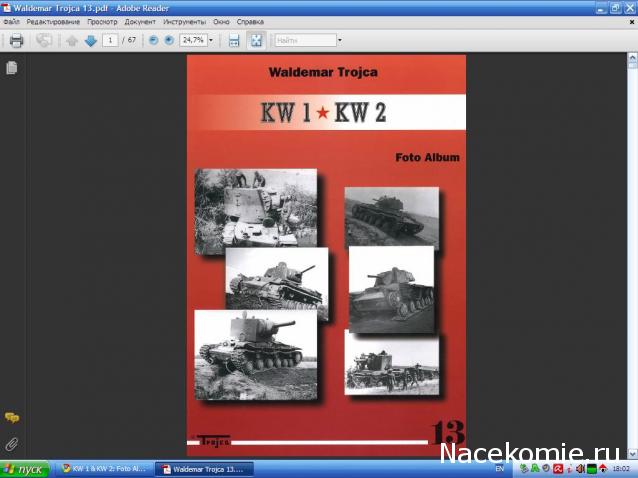Click the vertical scrollbar thumb
This screenshot has width=638, height=478.
click(632, 66)
